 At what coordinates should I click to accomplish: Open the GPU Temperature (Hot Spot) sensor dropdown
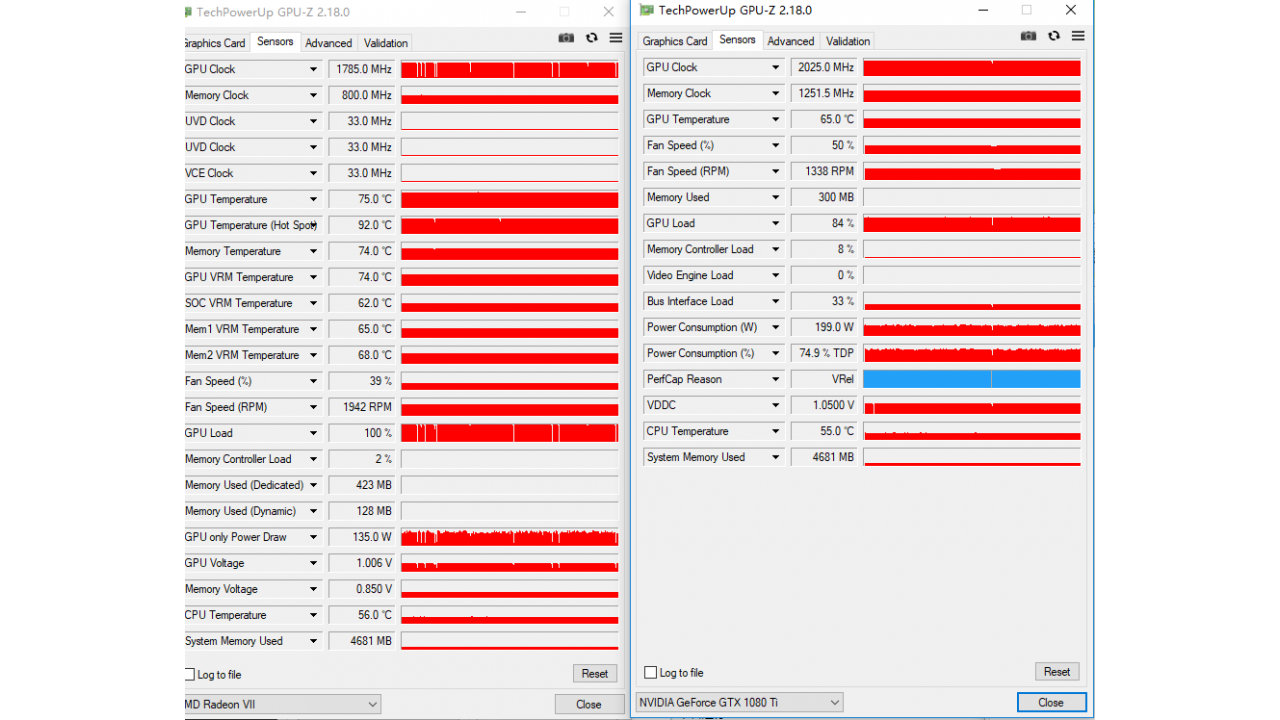click(x=313, y=225)
